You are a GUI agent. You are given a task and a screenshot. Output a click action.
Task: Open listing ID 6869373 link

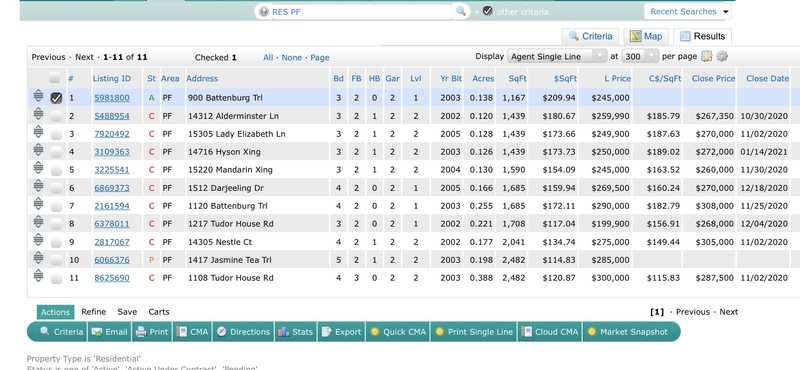(112, 188)
